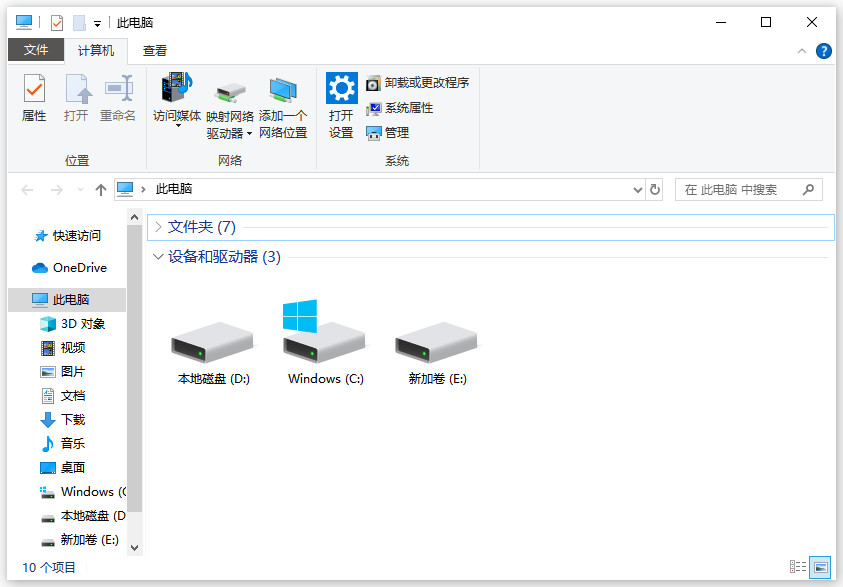
Task: Select the 新加卷 (E:) drive icon
Action: click(437, 343)
